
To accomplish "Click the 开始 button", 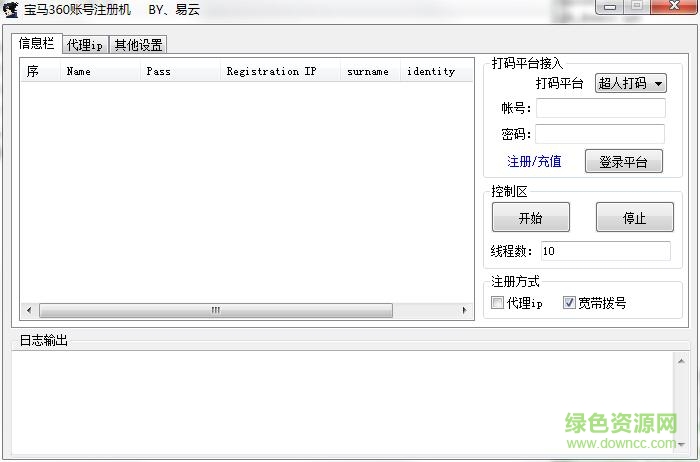I will click(531, 217).
